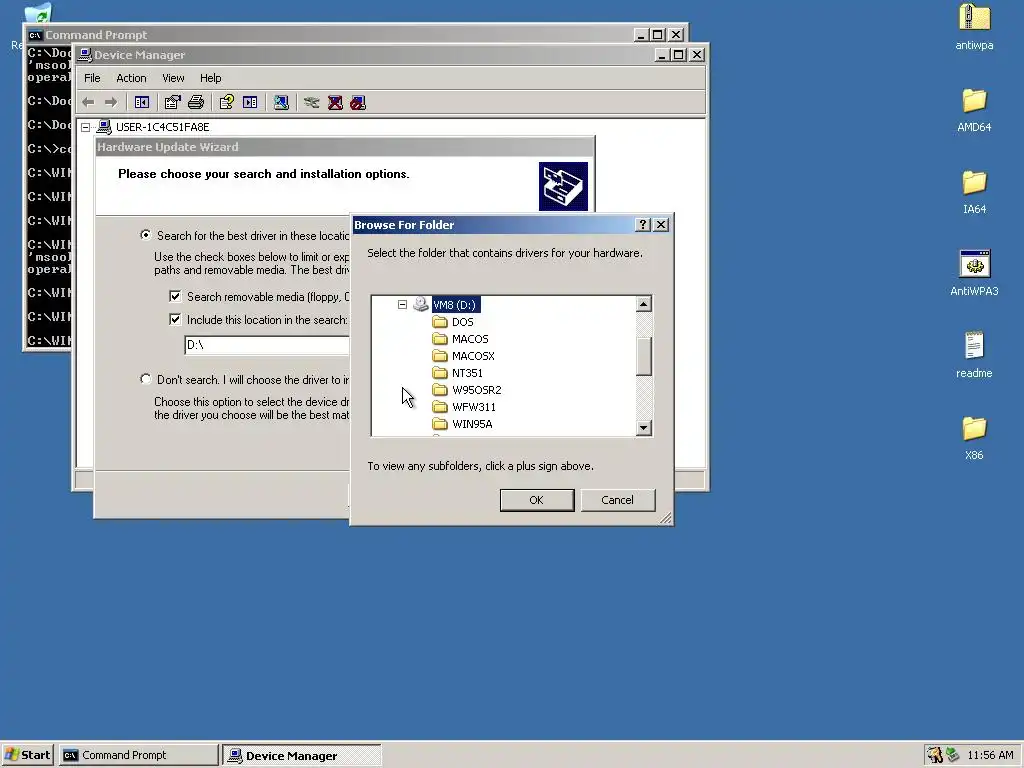Viewport: 1024px width, 768px height.
Task: Toggle 'Include this location in the search' checkbox
Action: click(175, 319)
